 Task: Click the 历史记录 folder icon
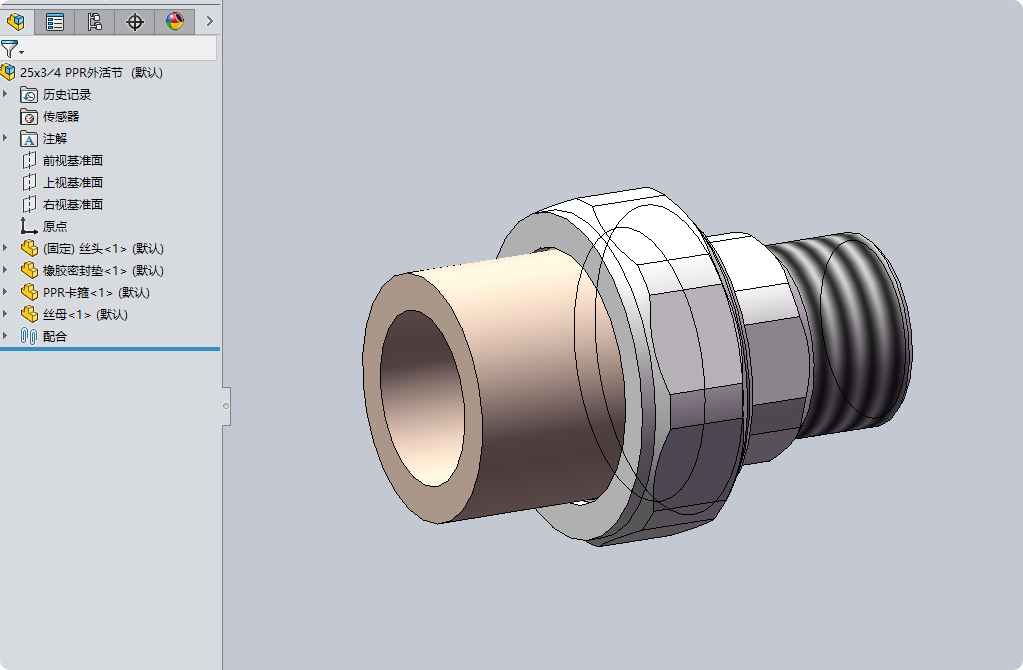coord(29,95)
